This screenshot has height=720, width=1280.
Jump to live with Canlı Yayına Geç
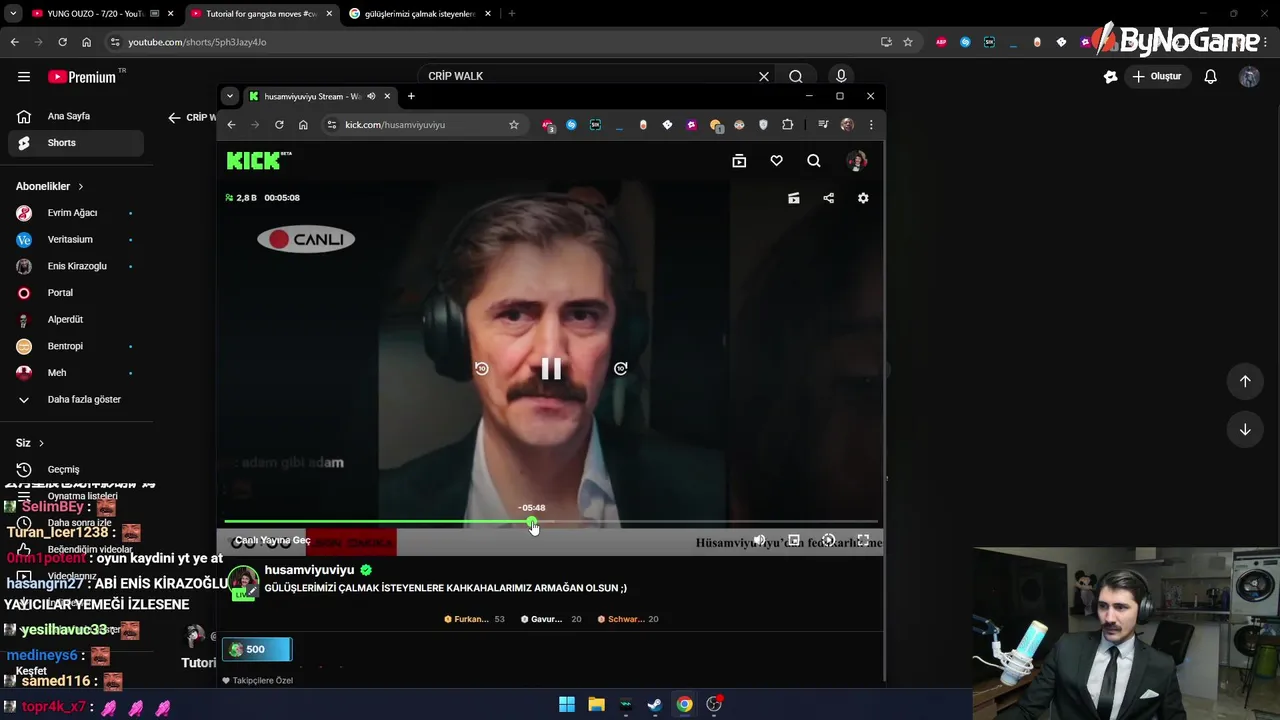click(272, 541)
